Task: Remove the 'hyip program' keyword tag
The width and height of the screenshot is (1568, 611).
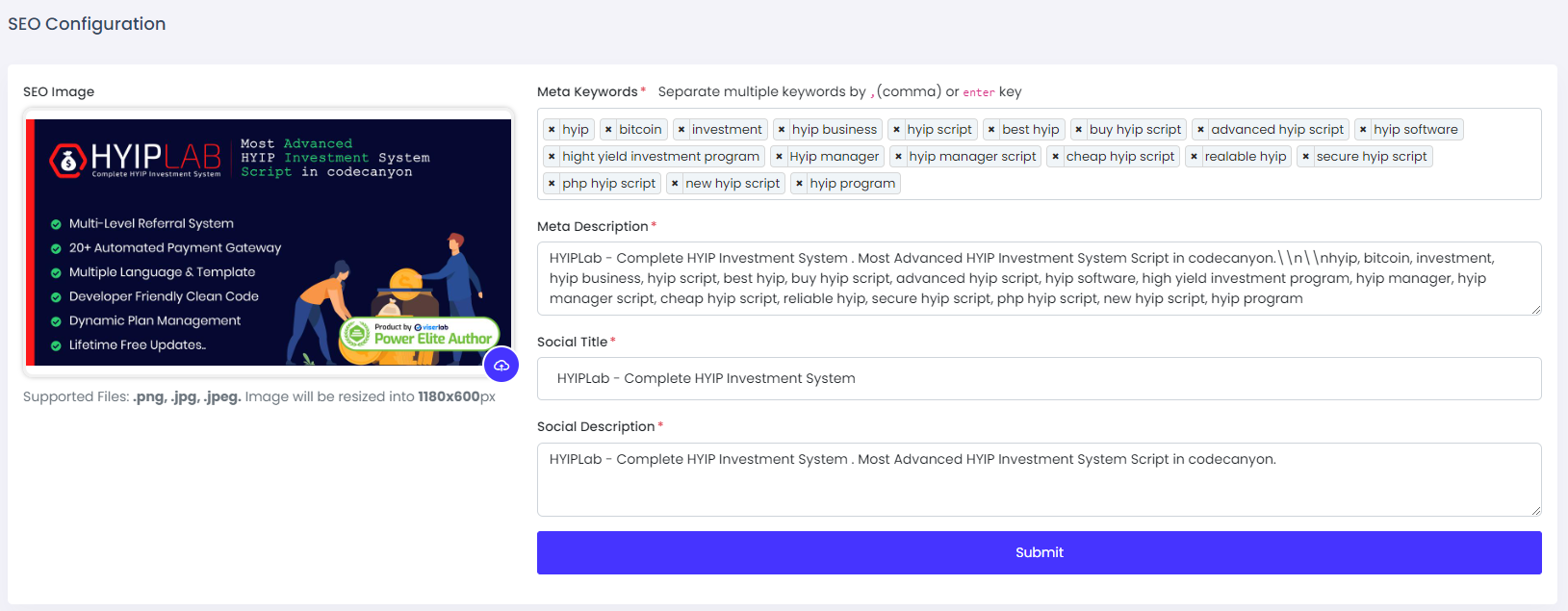Action: click(x=799, y=184)
